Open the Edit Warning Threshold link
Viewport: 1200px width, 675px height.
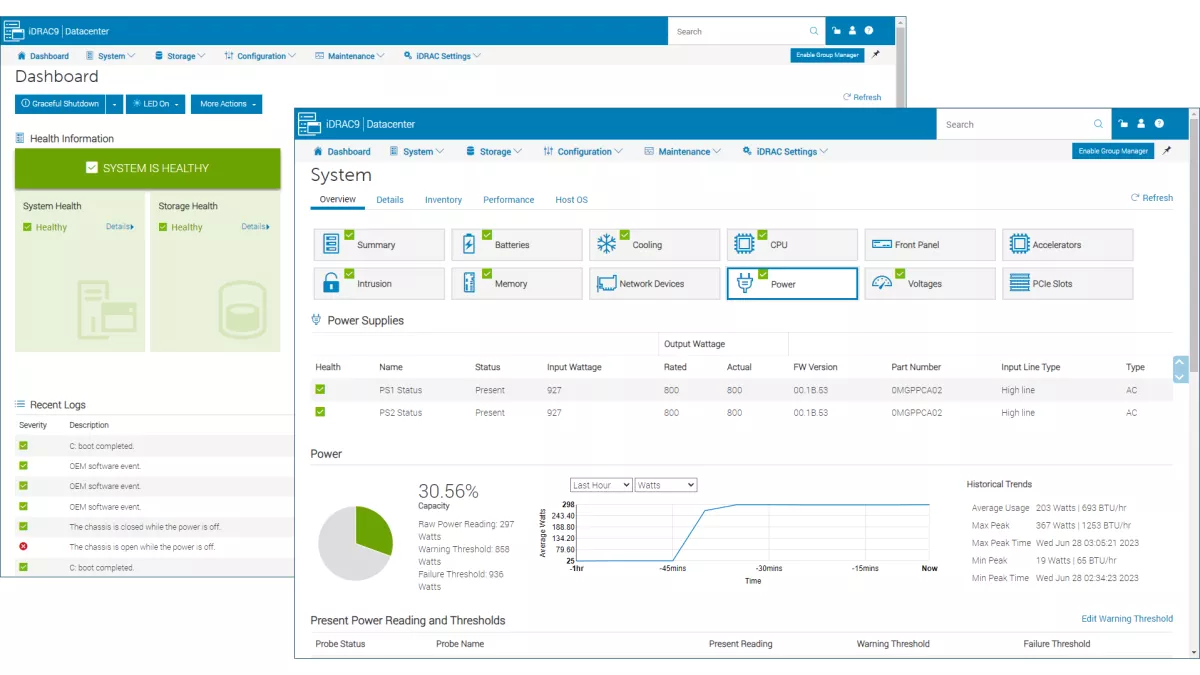pos(1127,619)
